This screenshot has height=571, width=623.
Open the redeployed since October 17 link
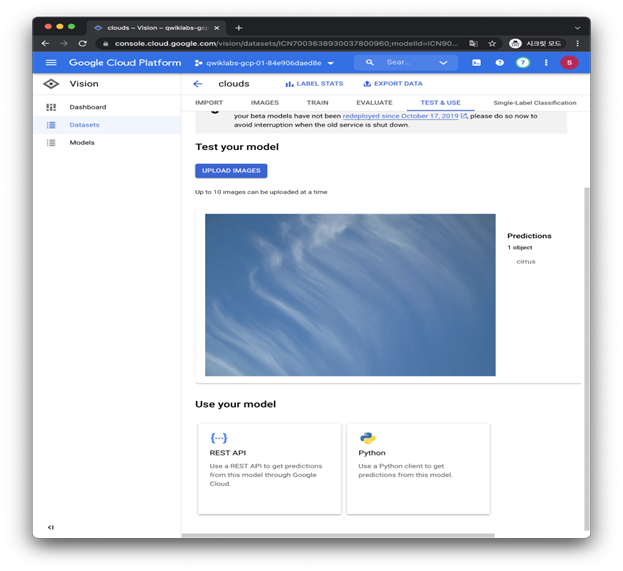point(400,116)
